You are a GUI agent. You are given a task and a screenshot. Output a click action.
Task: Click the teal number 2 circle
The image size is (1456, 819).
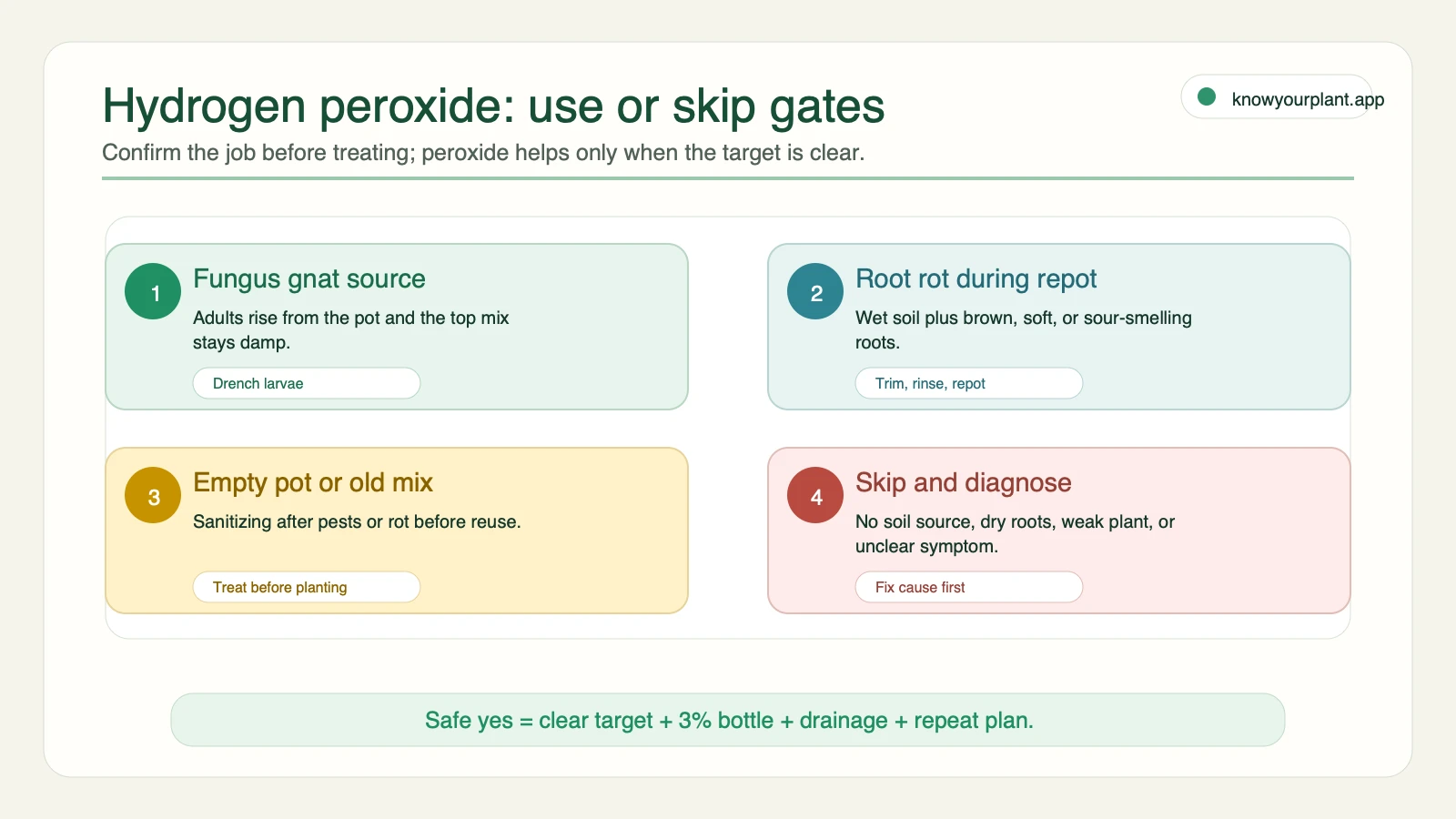coord(815,291)
